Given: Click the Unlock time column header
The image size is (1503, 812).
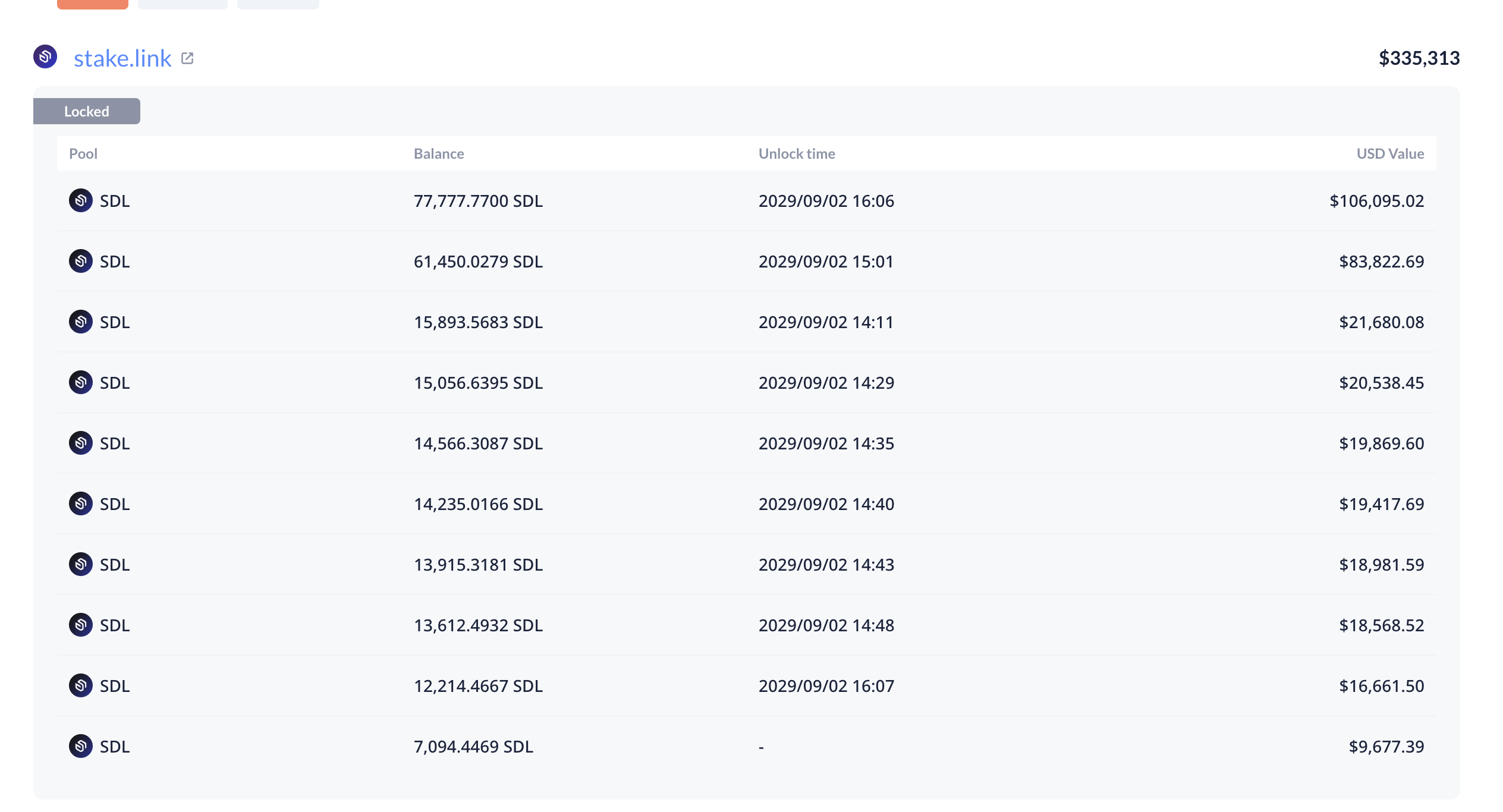Looking at the screenshot, I should 797,154.
